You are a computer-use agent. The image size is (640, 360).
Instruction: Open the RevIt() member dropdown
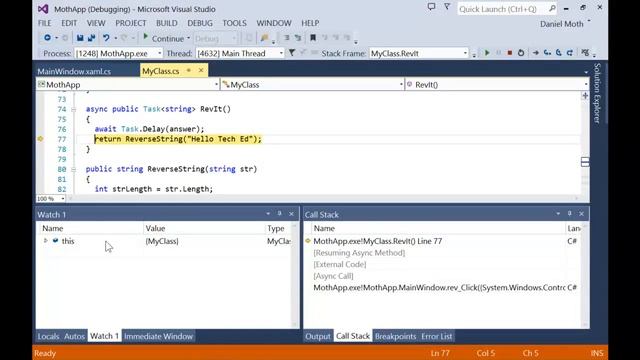click(586, 84)
